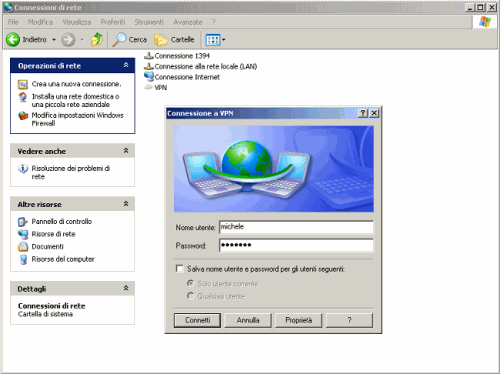
Task: Click Modifica impostazioni Windows Firewall link
Action: click(77, 119)
